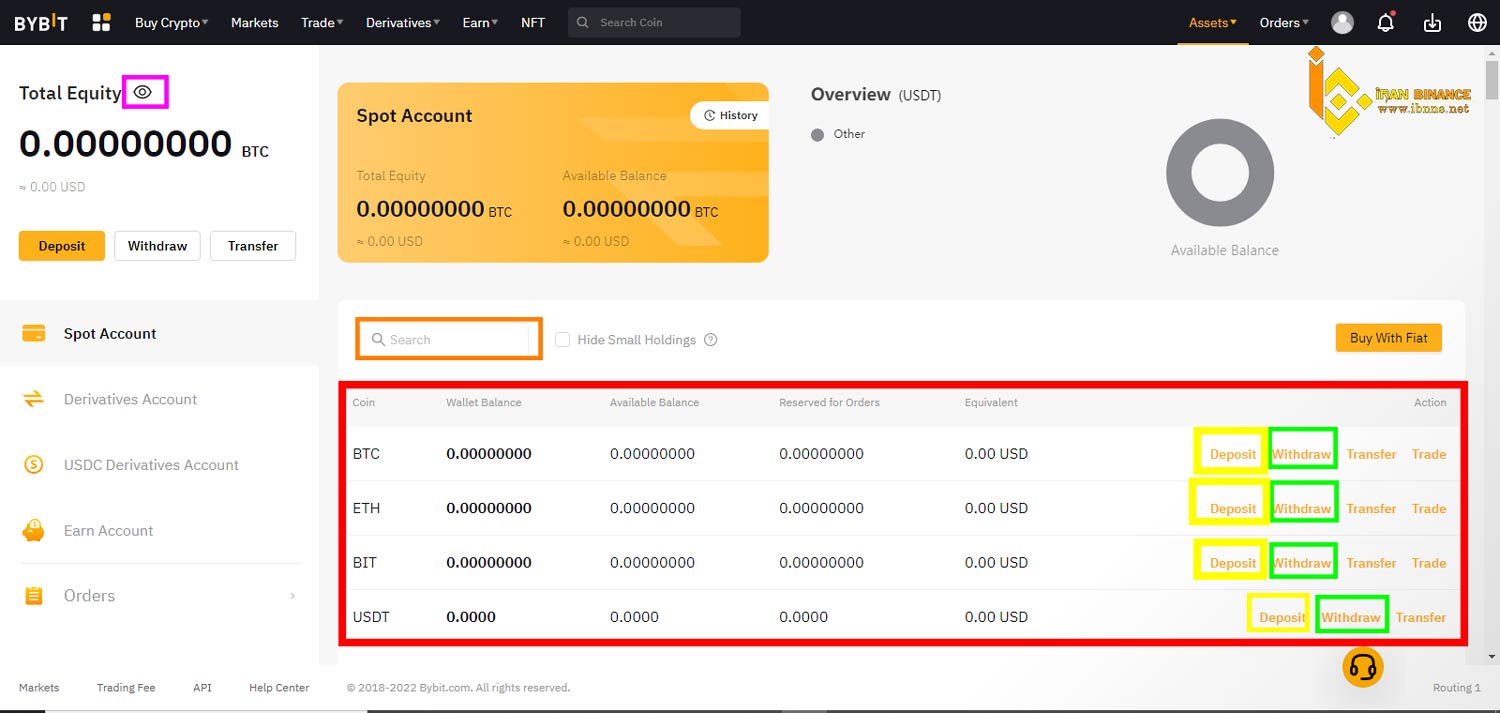Deposit ETH from the table row

pos(1233,508)
